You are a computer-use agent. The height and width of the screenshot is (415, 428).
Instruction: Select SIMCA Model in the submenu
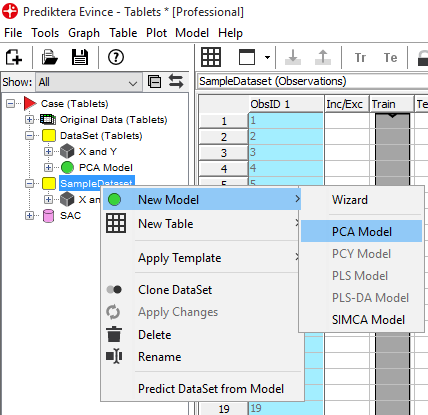click(368, 320)
